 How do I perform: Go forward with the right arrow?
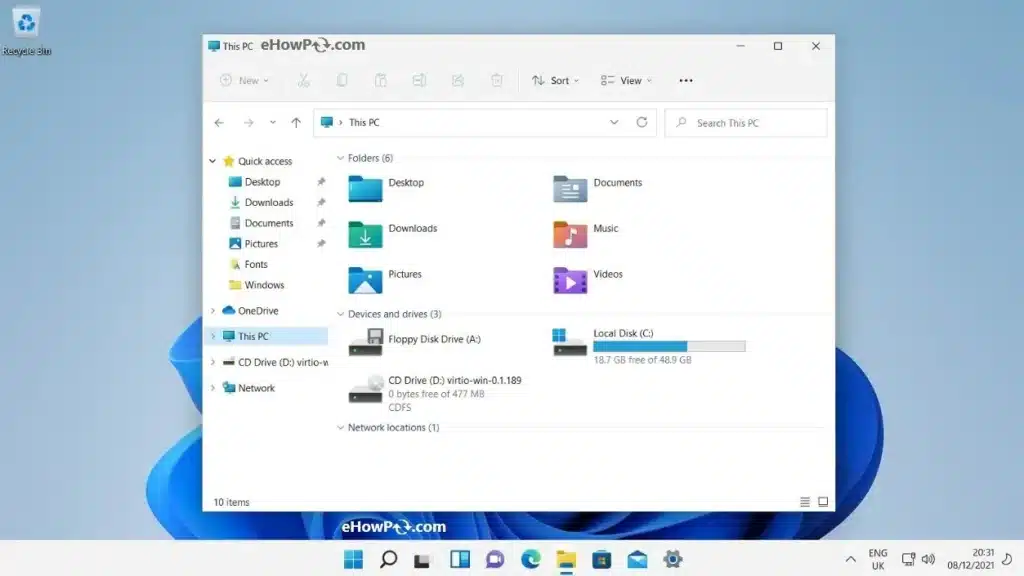point(248,122)
